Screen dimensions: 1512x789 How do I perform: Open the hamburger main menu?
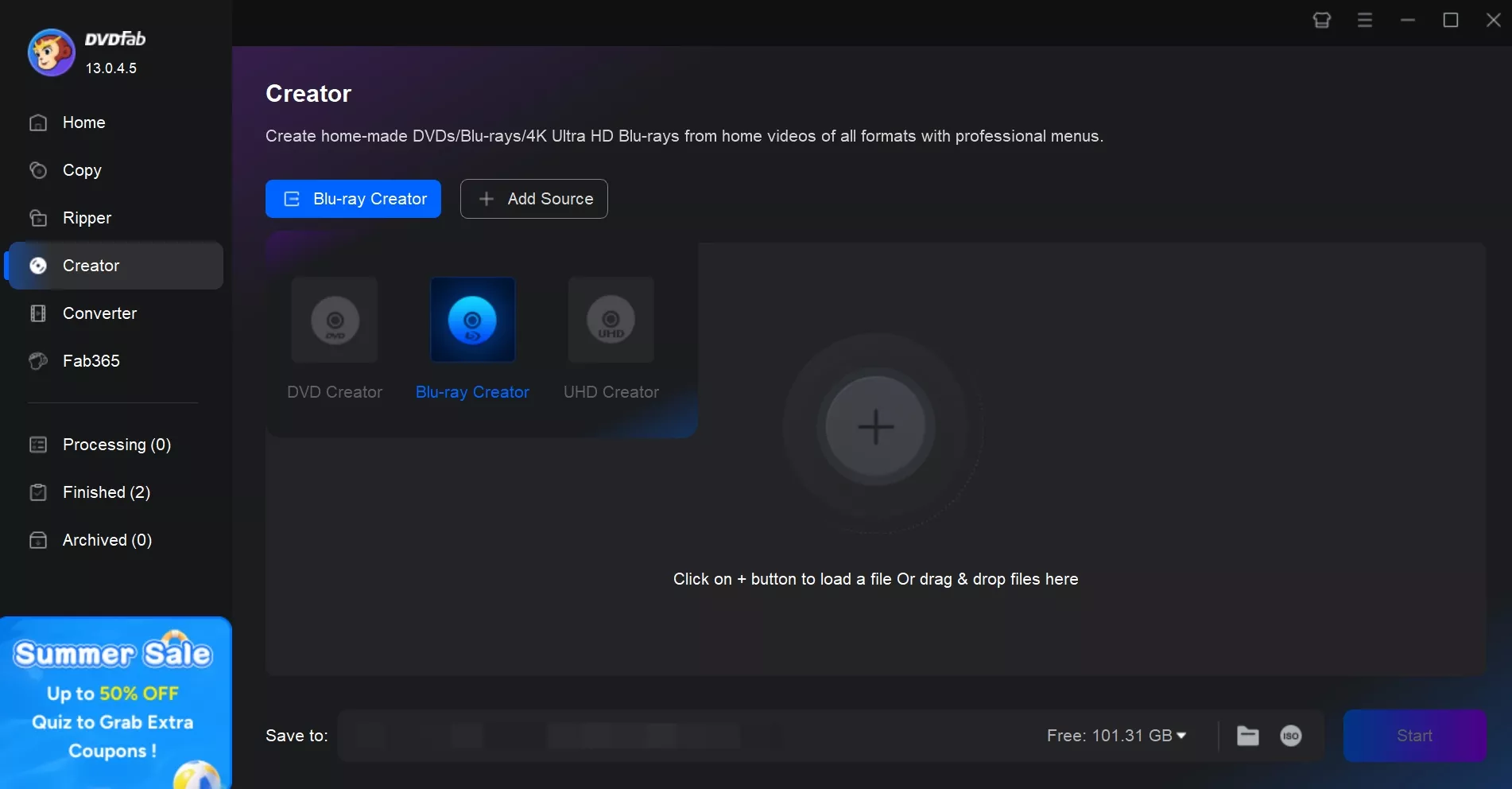1365,20
